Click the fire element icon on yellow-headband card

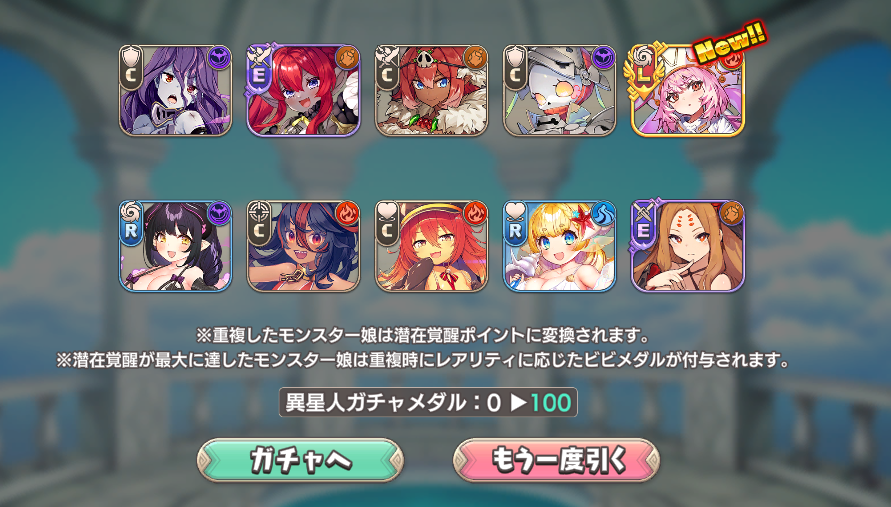coord(476,214)
